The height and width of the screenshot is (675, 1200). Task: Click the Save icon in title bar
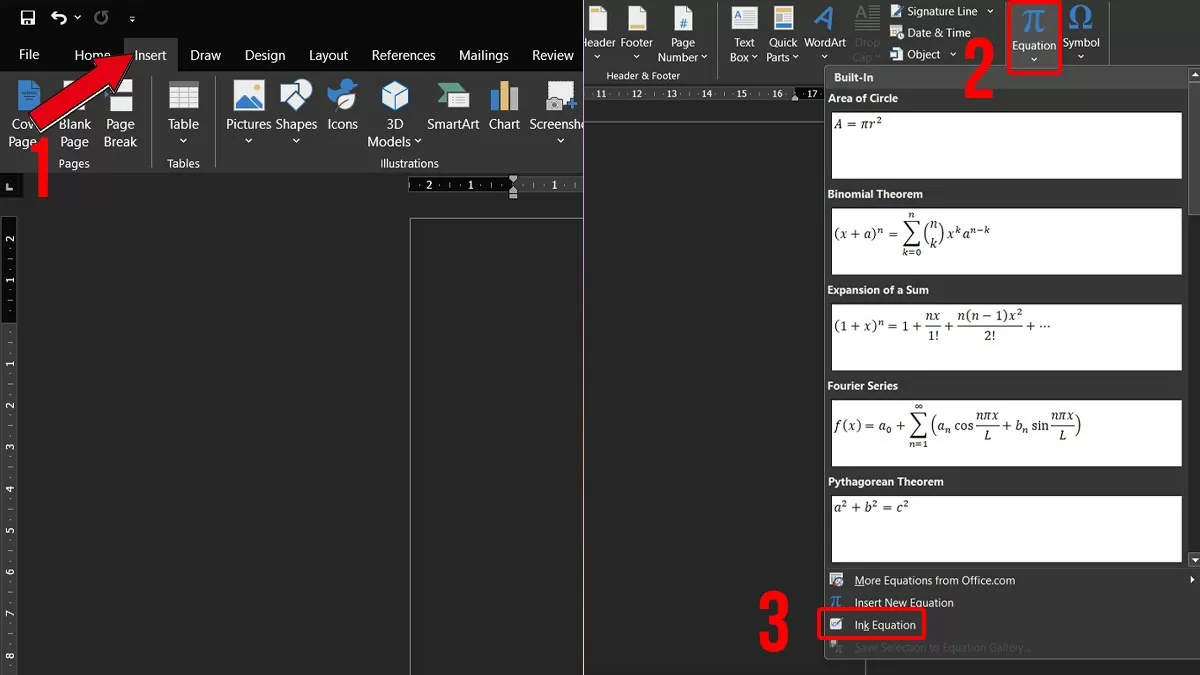click(x=28, y=18)
